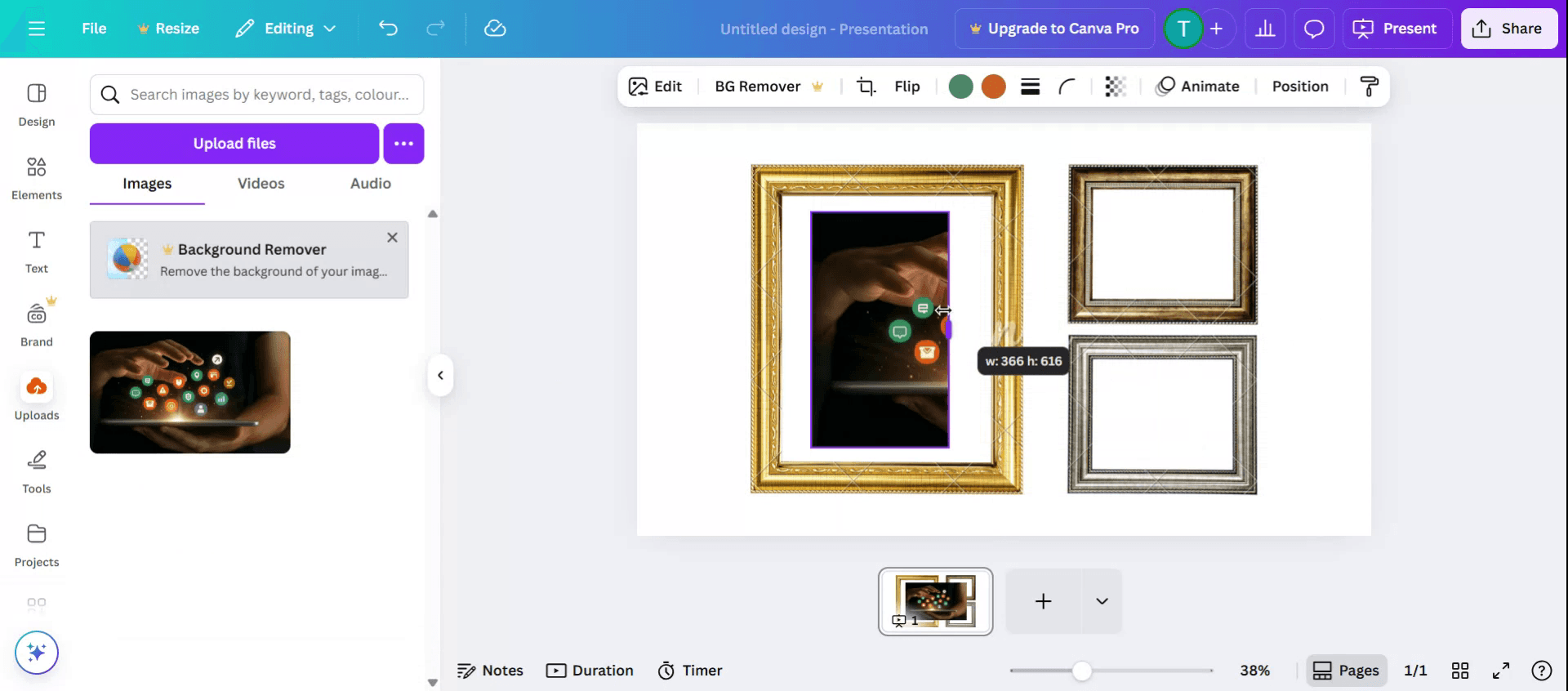Viewport: 1568px width, 691px height.
Task: Collapse the side panel arrow
Action: [x=440, y=376]
